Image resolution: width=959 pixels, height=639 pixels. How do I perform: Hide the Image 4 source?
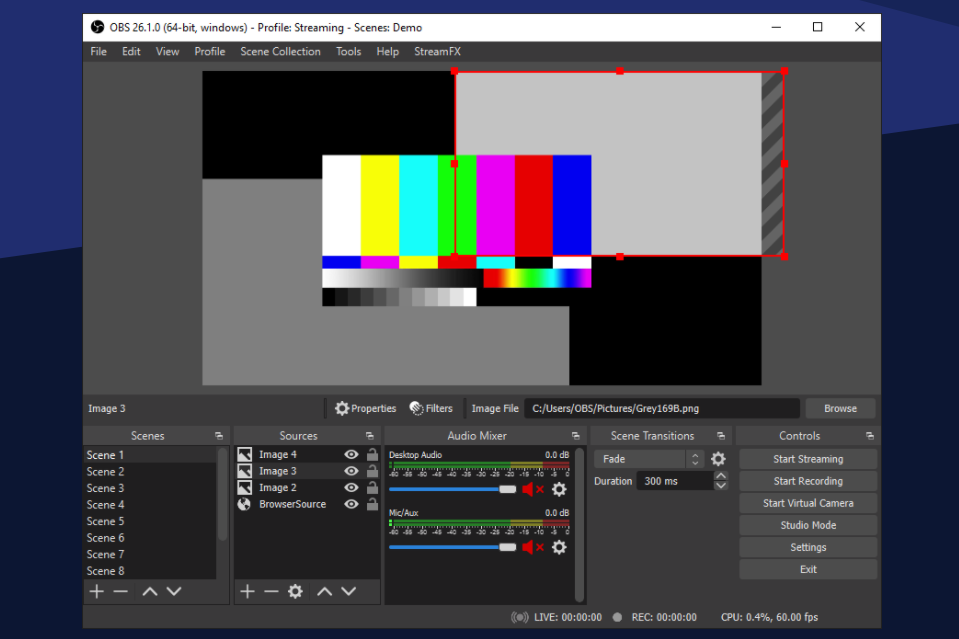(x=351, y=455)
